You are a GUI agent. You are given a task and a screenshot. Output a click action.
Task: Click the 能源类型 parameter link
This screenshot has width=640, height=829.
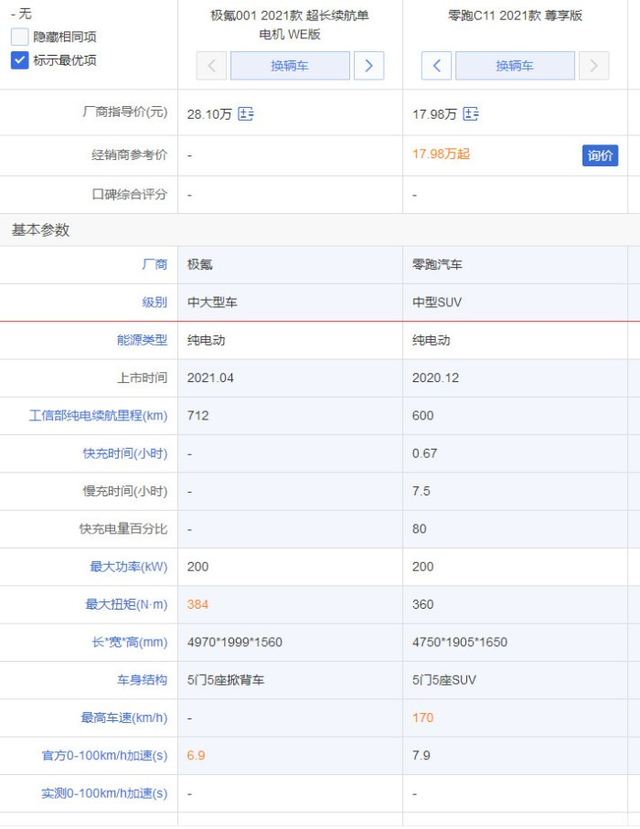point(142,340)
